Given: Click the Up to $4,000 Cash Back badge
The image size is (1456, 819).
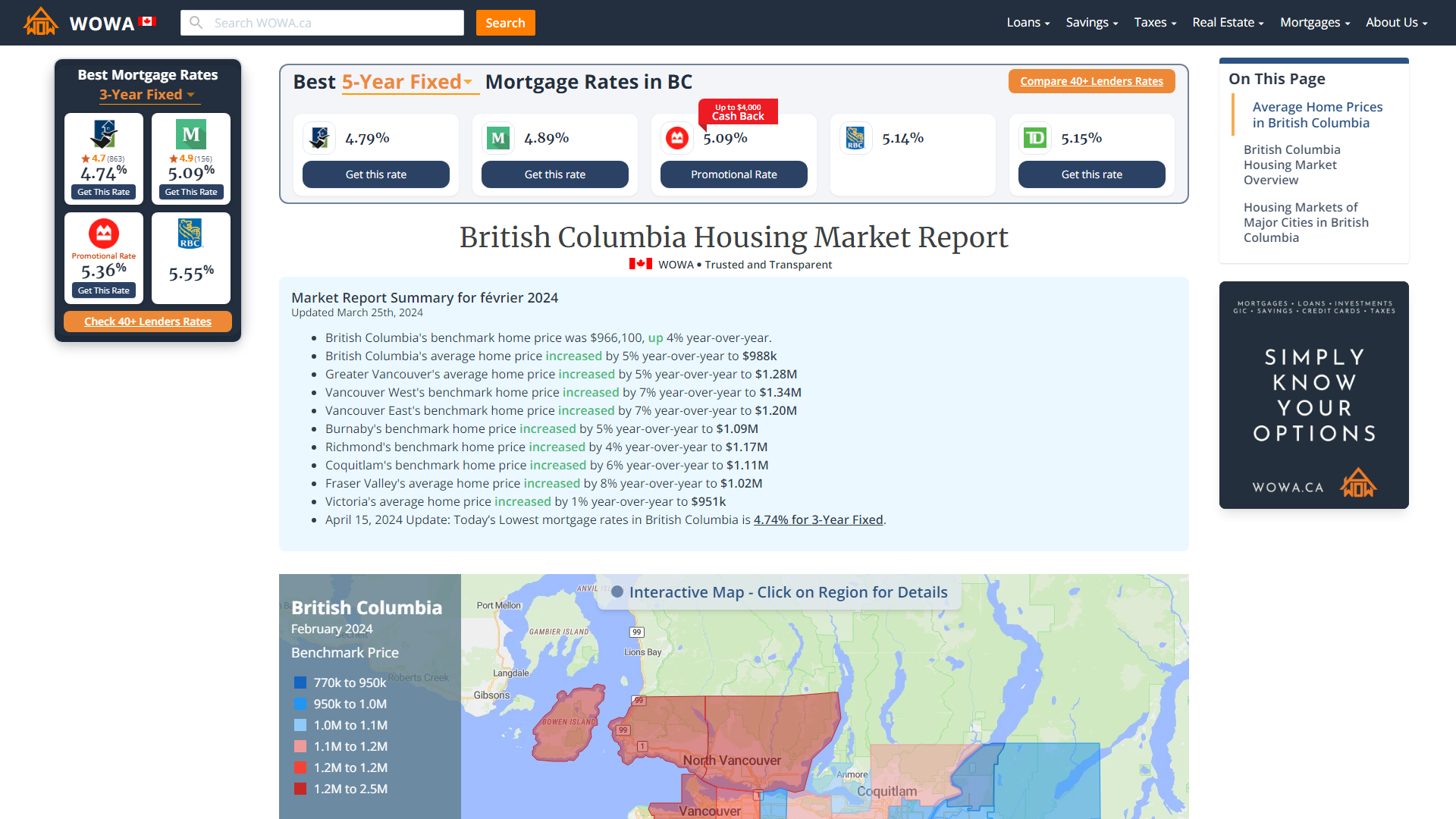Looking at the screenshot, I should tap(738, 111).
